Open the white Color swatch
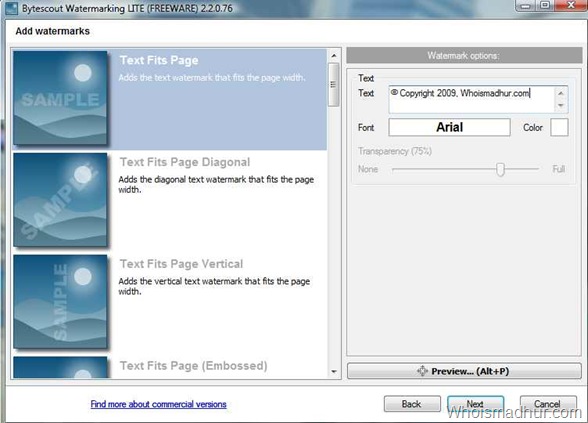Image resolution: width=588 pixels, height=423 pixels. pos(559,127)
